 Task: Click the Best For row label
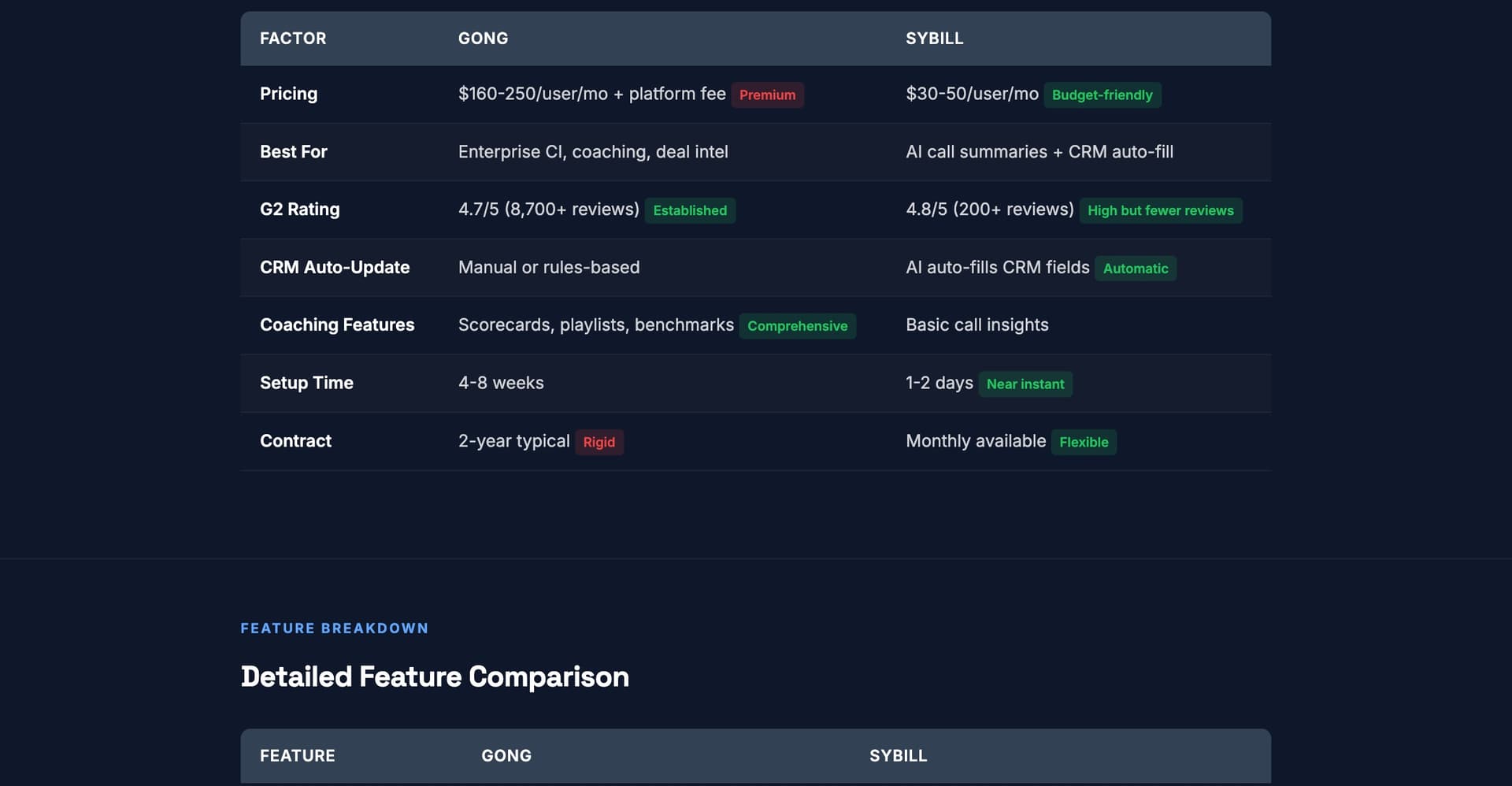pos(293,151)
